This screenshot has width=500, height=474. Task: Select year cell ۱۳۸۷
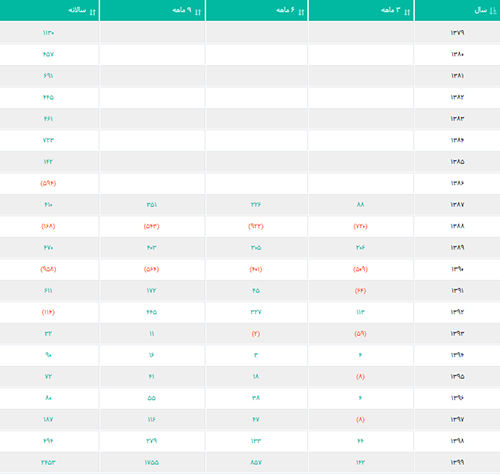pos(457,205)
